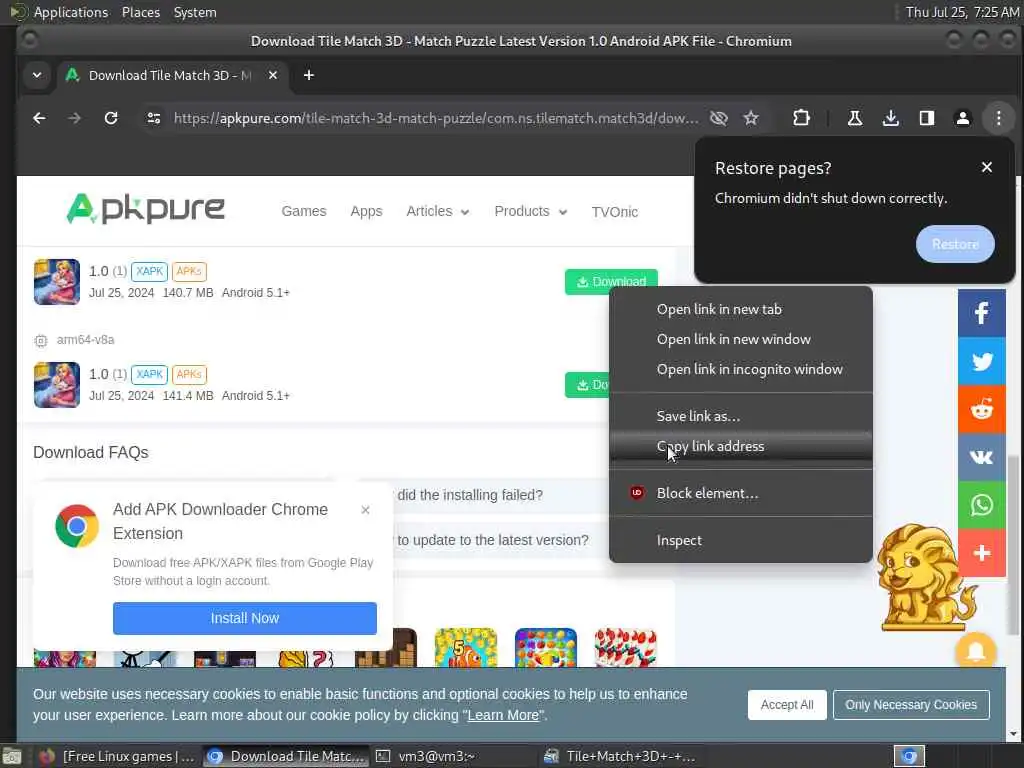
Task: Click Download for the 141.4 MB version
Action: [x=588, y=385]
